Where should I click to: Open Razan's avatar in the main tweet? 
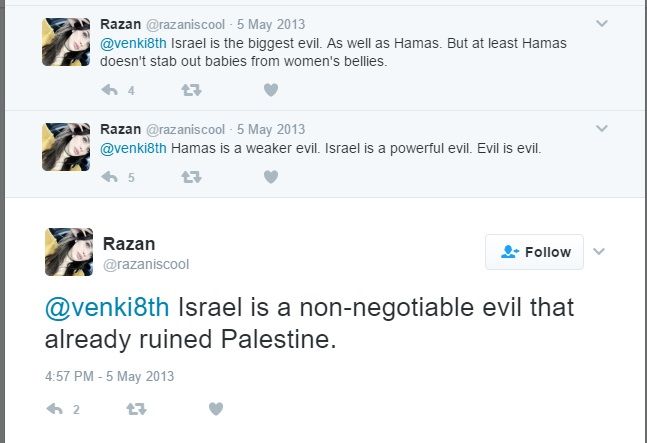click(x=69, y=252)
